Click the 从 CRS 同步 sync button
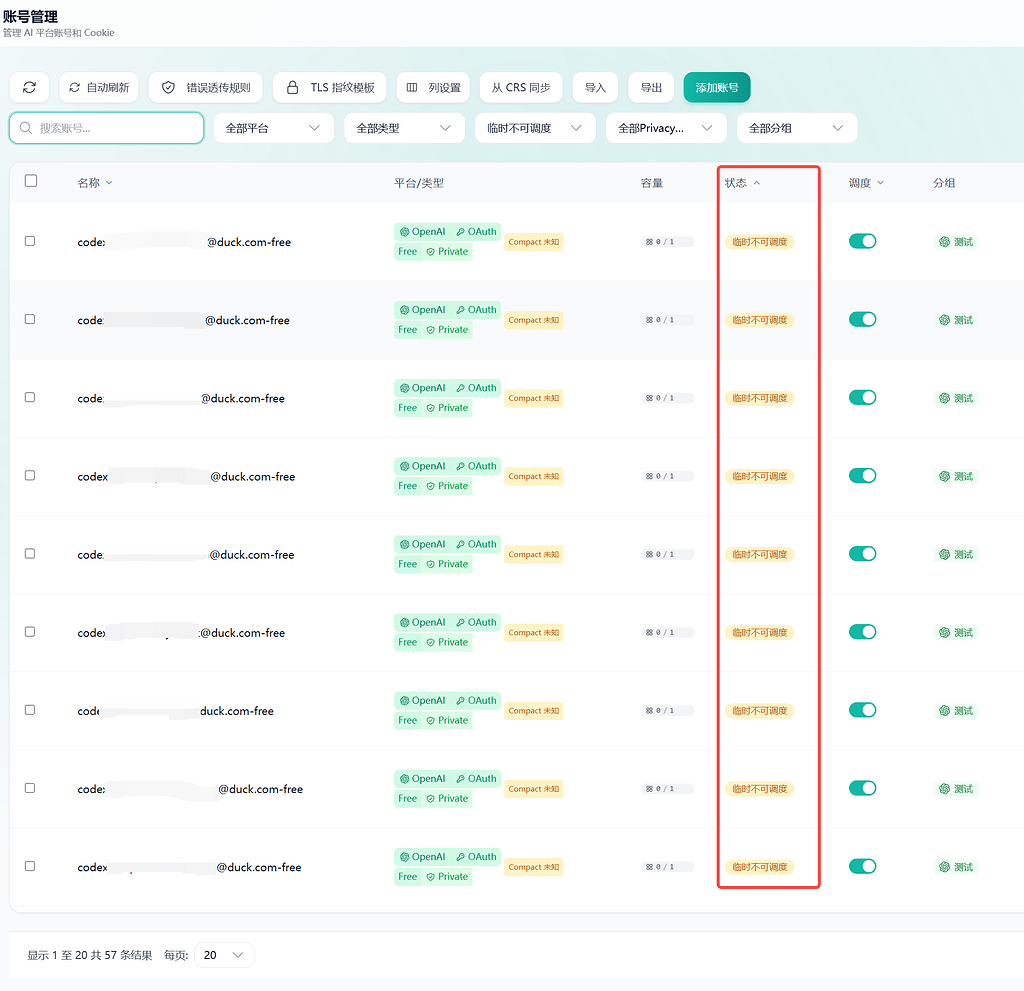This screenshot has width=1024, height=991. click(520, 88)
